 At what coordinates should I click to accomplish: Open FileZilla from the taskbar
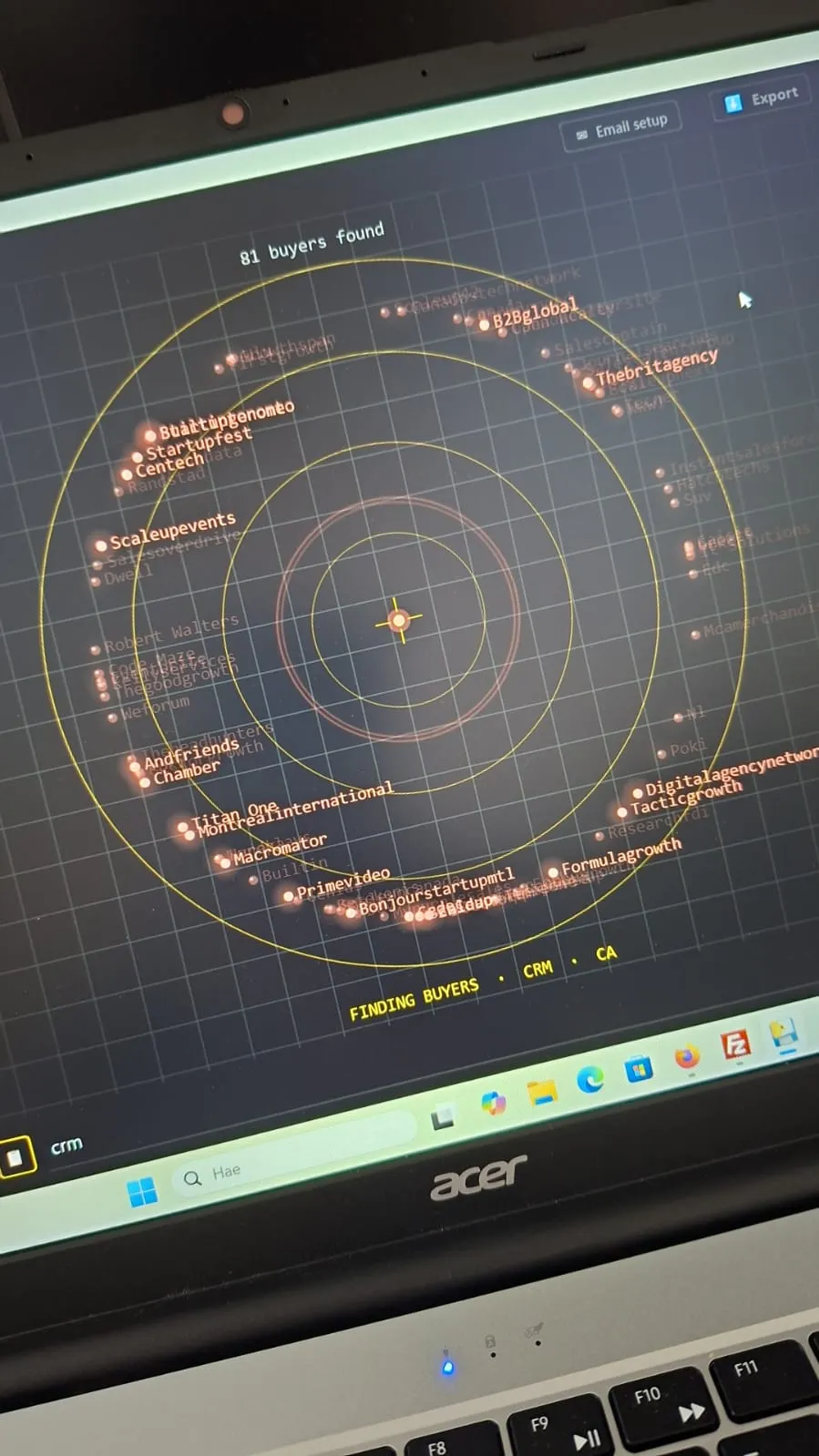pos(735,1044)
